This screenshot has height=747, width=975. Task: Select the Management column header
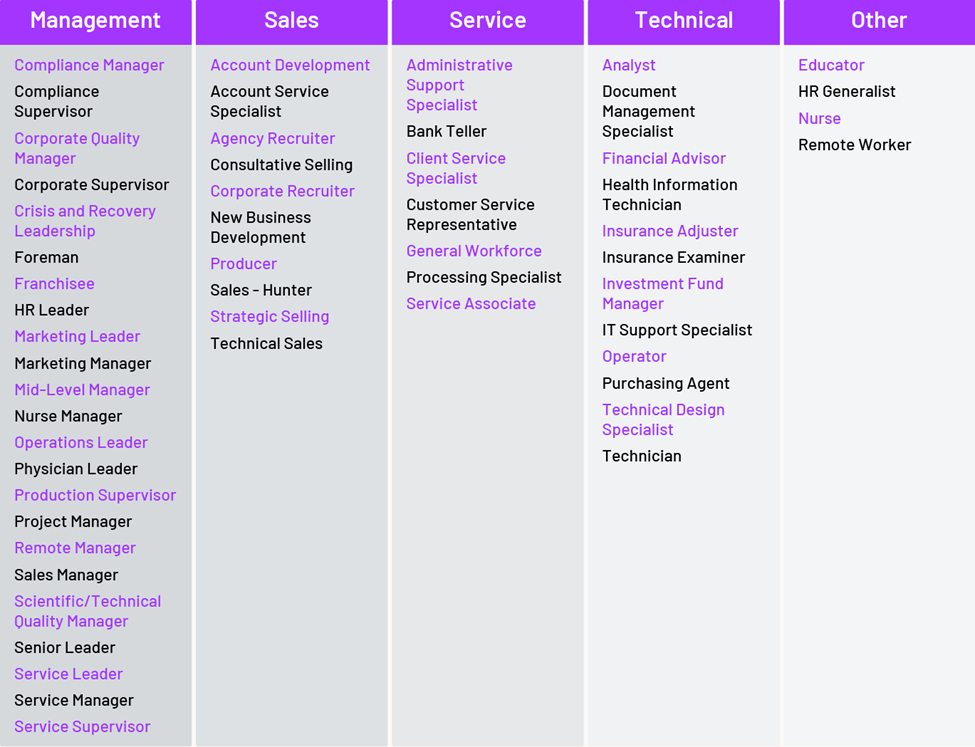(x=95, y=21)
